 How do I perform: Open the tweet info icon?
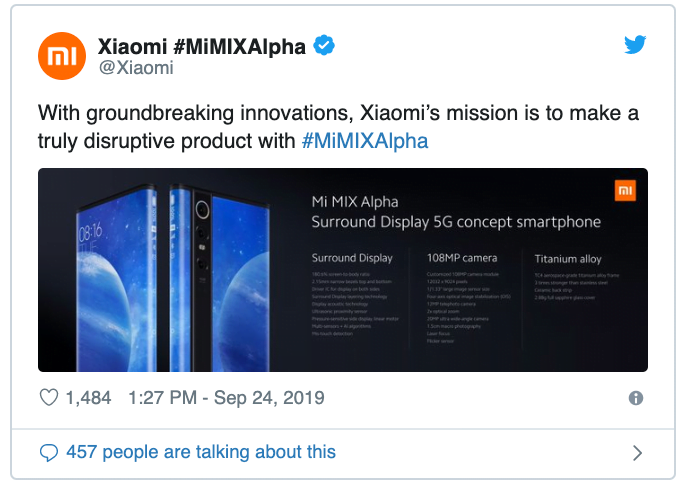coord(636,398)
